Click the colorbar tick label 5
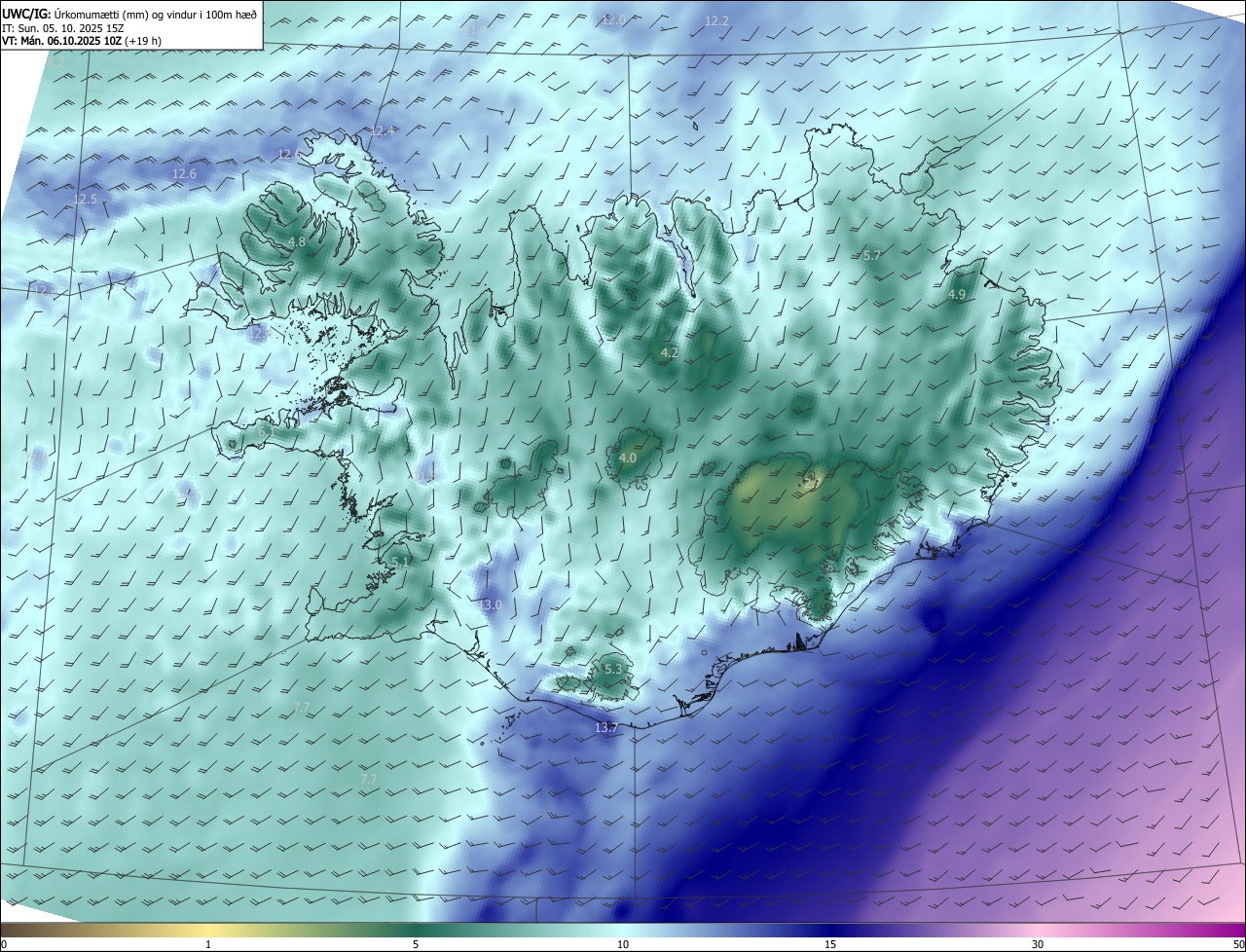1246x952 pixels. (416, 944)
